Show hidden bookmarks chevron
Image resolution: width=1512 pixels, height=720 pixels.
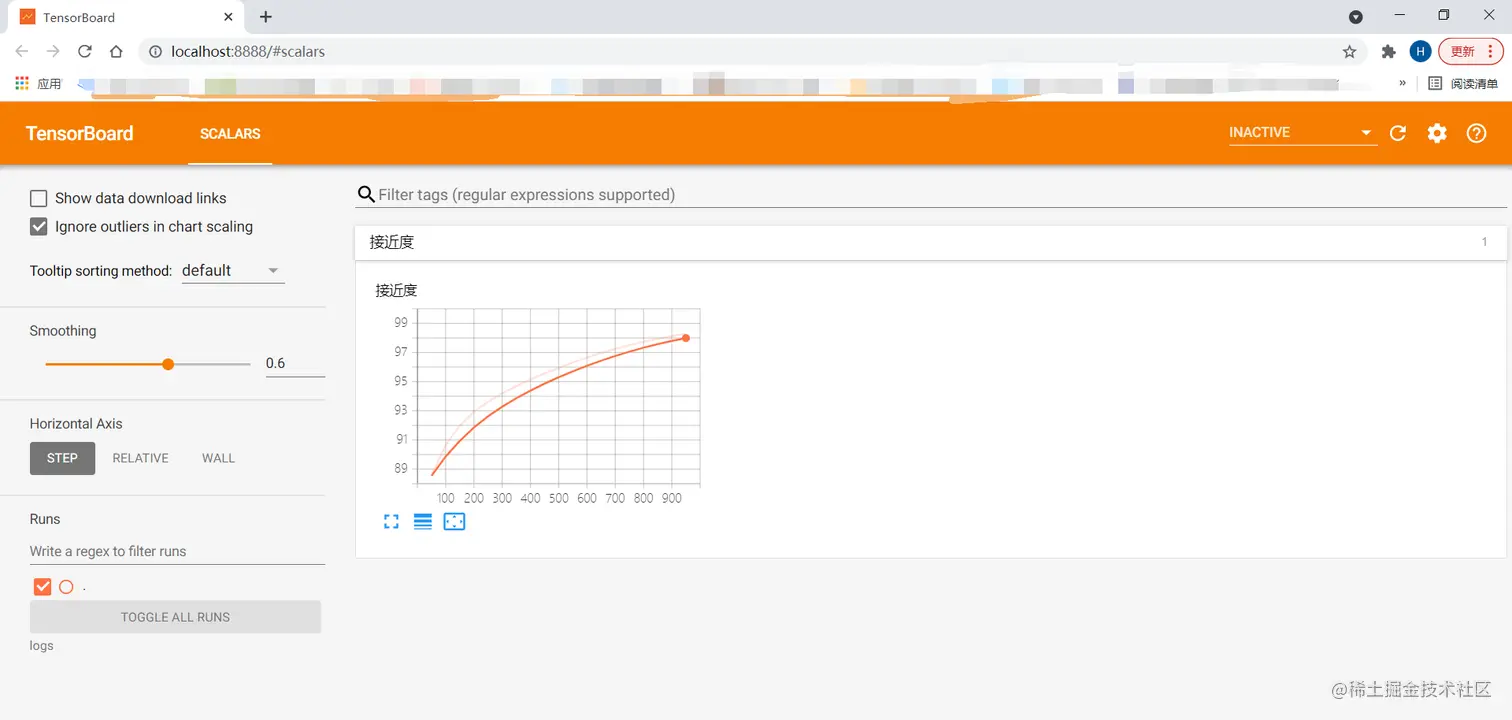pos(1402,84)
